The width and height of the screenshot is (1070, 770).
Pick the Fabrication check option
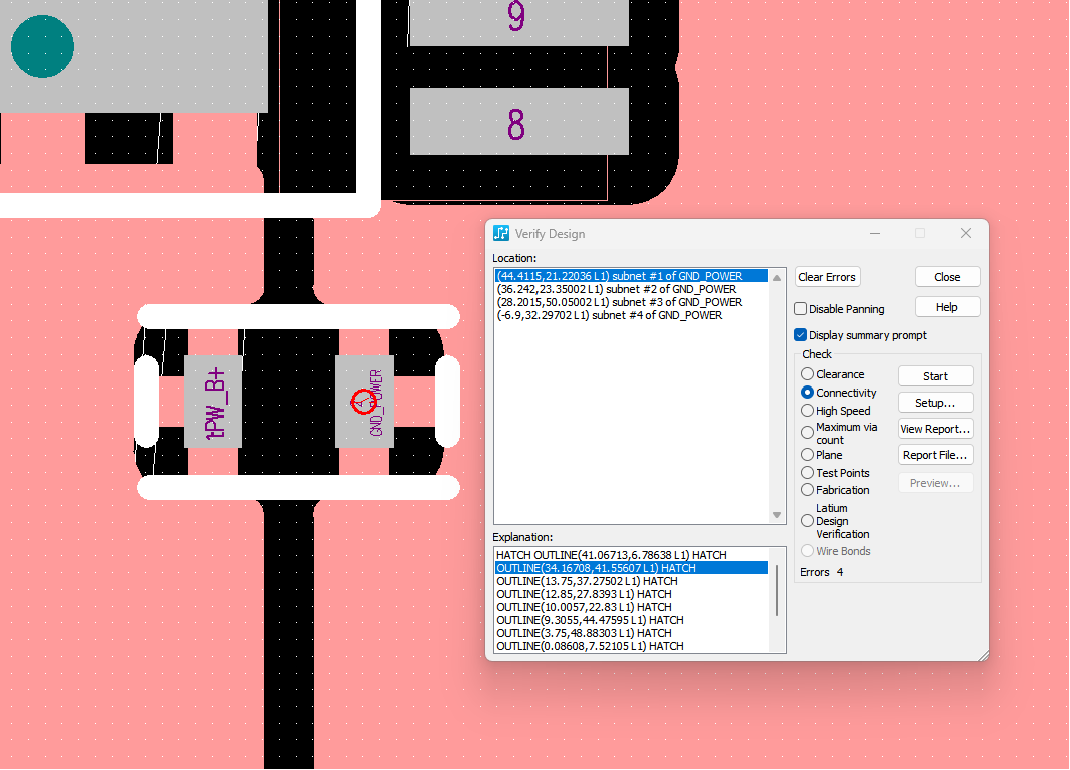coord(808,490)
